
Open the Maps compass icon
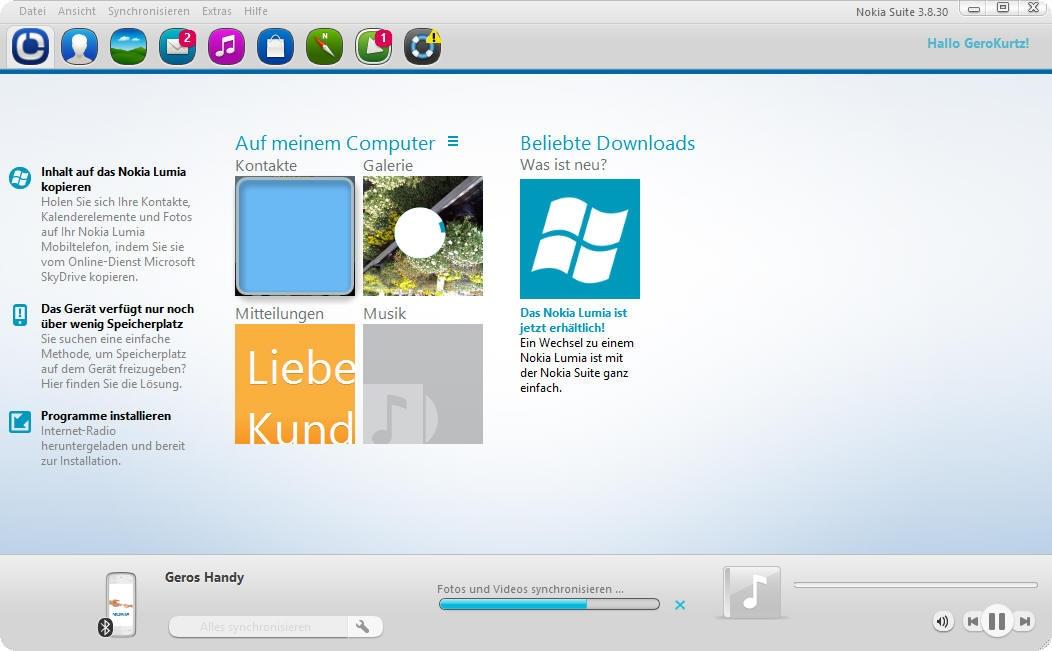coord(324,47)
